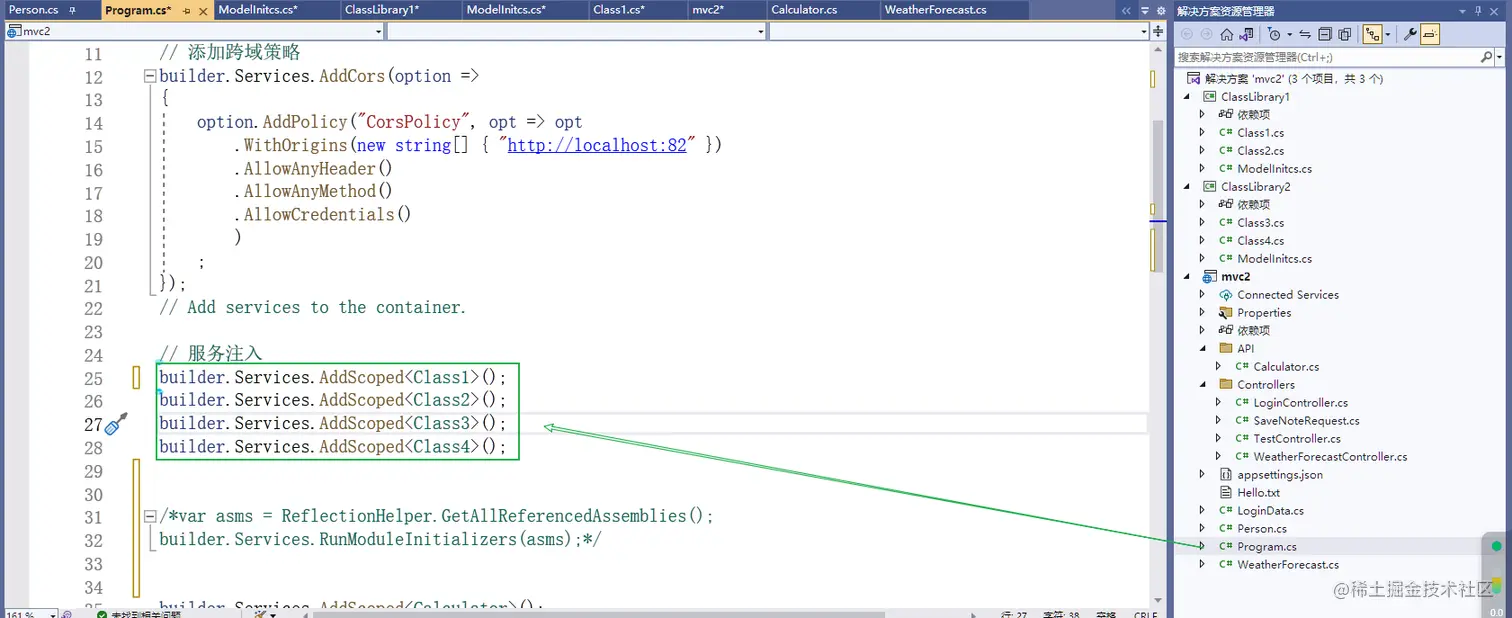The width and height of the screenshot is (1512, 618).
Task: Click the split editor icon above the scrollbar
Action: (x=1158, y=31)
